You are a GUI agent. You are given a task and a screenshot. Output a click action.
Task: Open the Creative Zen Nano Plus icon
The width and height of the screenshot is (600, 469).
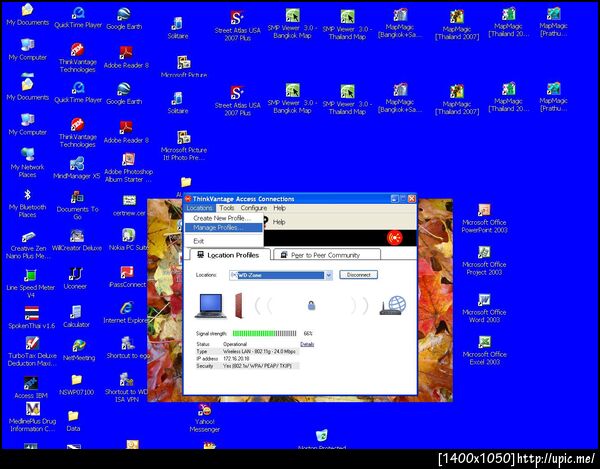click(x=29, y=245)
